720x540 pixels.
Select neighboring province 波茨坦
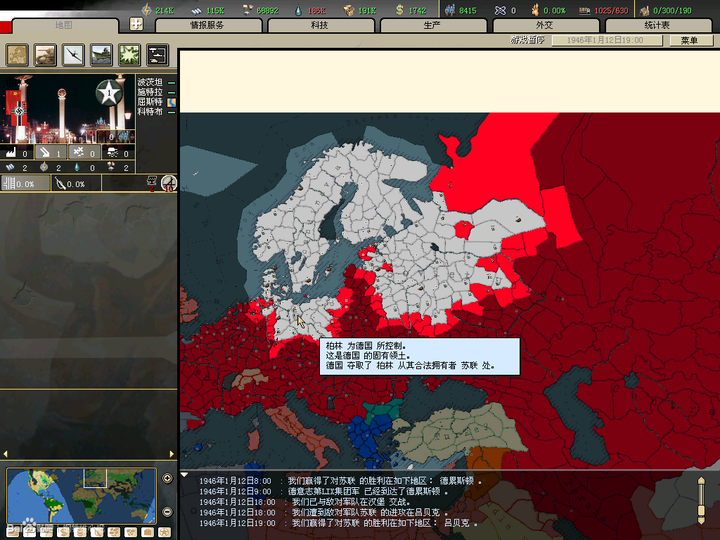(x=150, y=82)
